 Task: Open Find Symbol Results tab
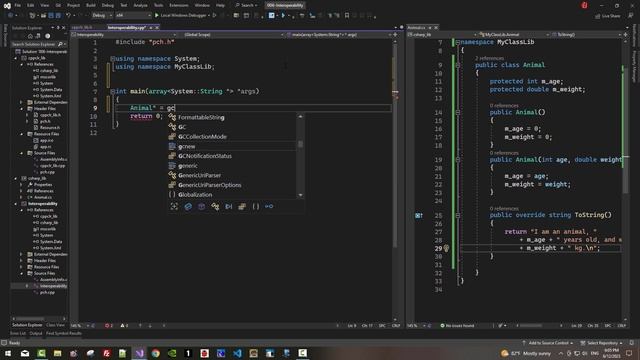coord(64,333)
